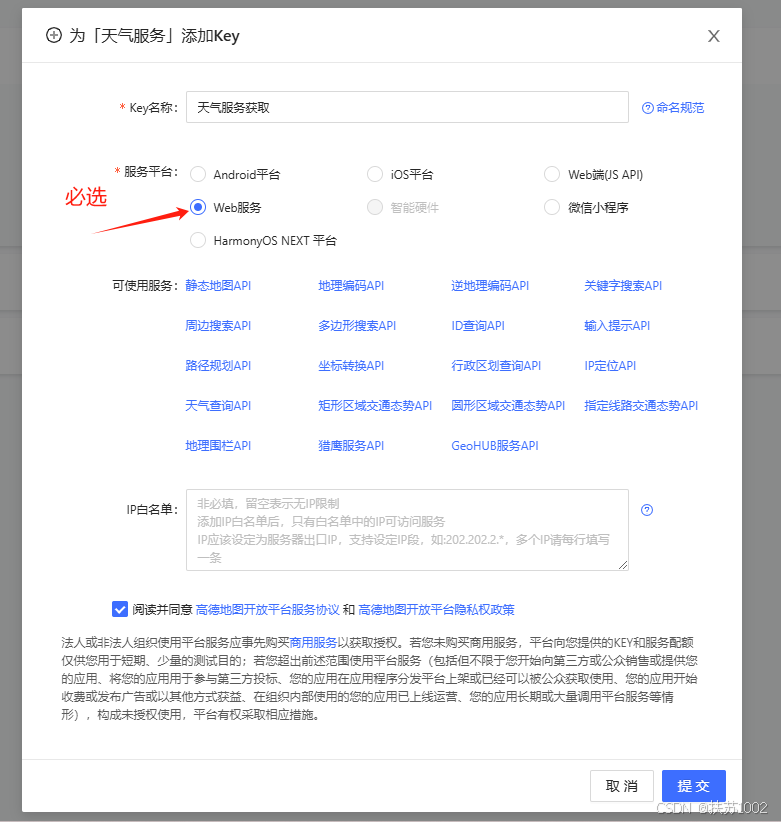Select the Web服务 radio button
This screenshot has height=822, width=781.
pos(198,208)
